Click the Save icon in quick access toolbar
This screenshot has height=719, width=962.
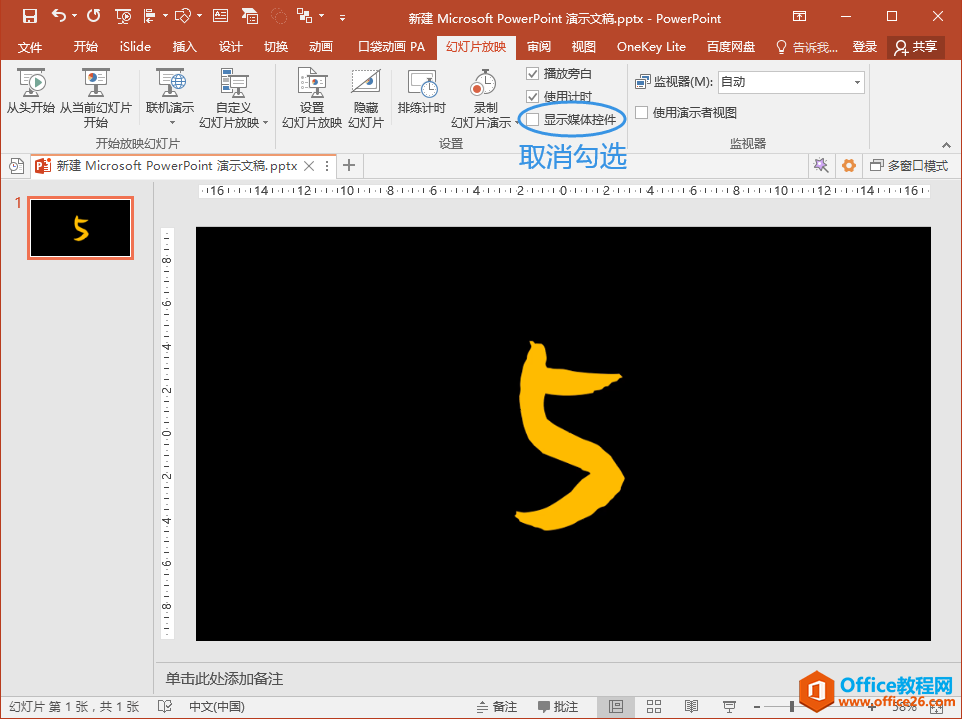(29, 16)
